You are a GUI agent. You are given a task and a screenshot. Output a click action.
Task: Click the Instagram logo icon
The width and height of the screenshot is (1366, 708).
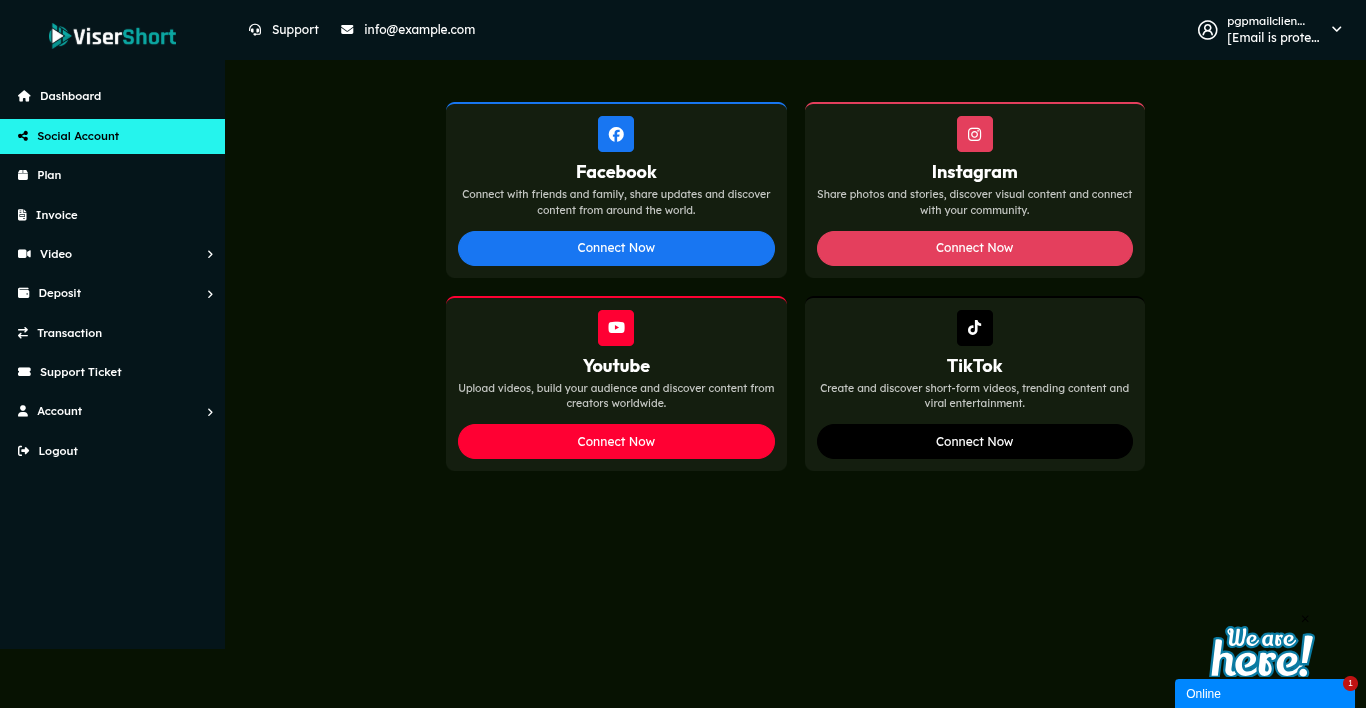pyautogui.click(x=974, y=134)
